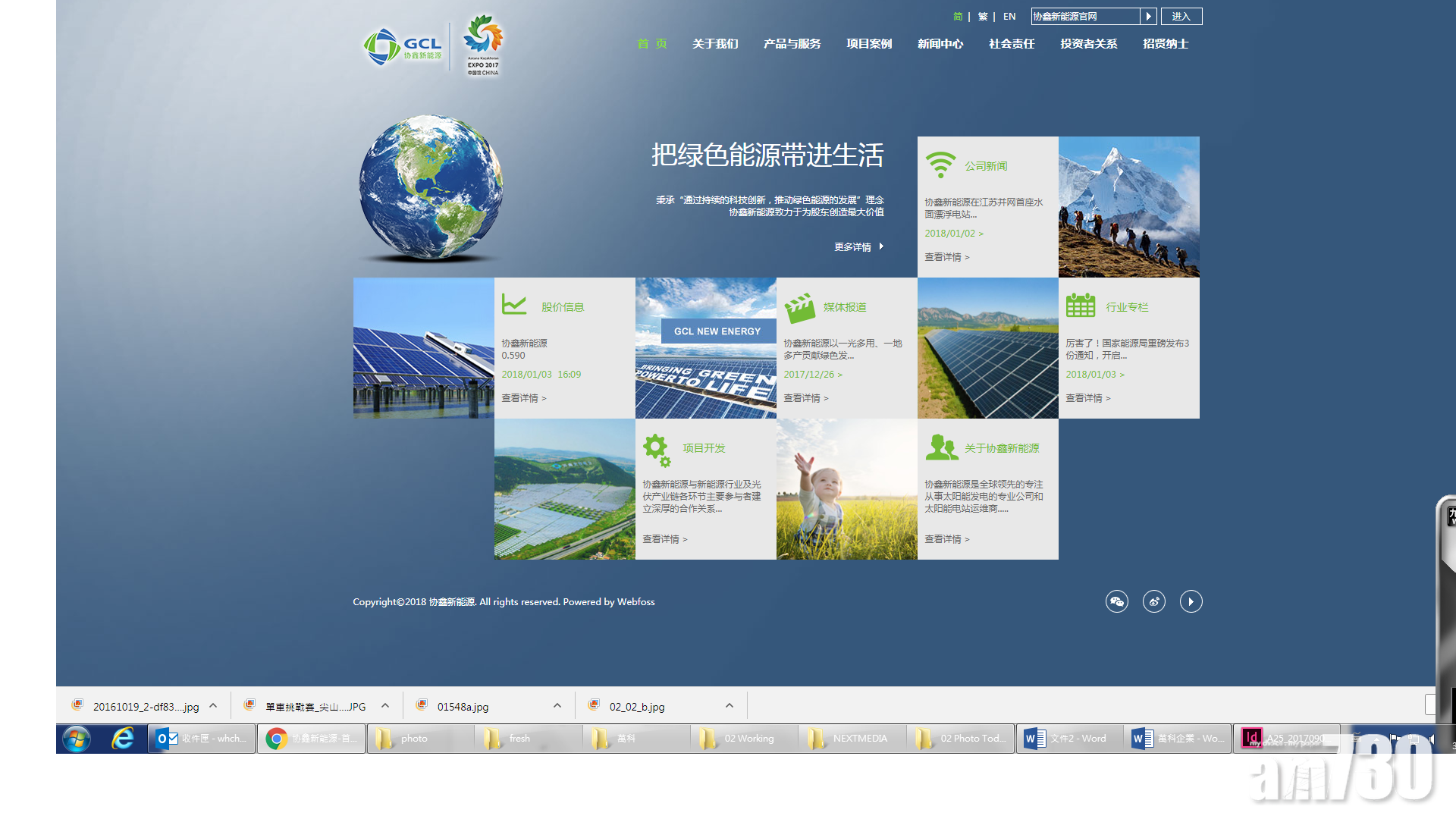
Task: Click the calendar icon beside 行业专栏
Action: pos(1080,306)
